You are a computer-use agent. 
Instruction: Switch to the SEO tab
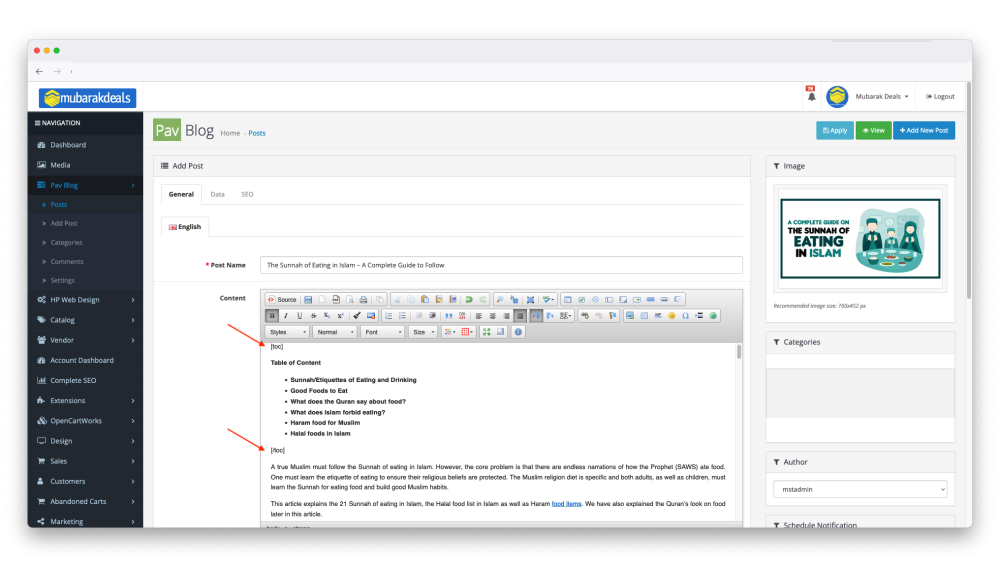(247, 194)
